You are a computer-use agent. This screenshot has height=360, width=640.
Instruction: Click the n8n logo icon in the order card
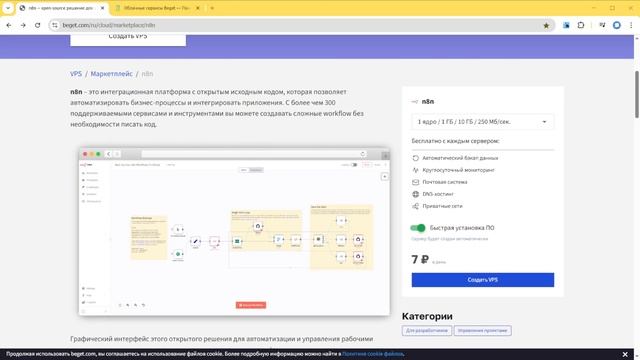click(x=415, y=102)
